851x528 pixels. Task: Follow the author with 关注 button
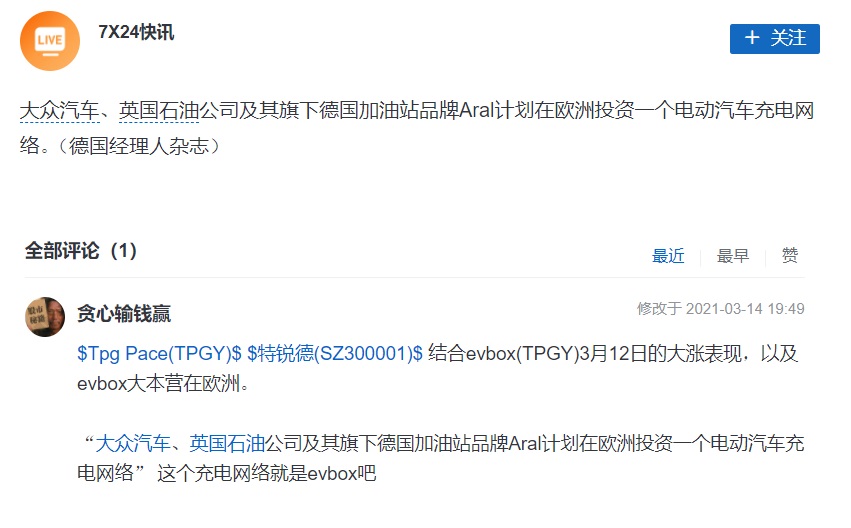(x=774, y=39)
